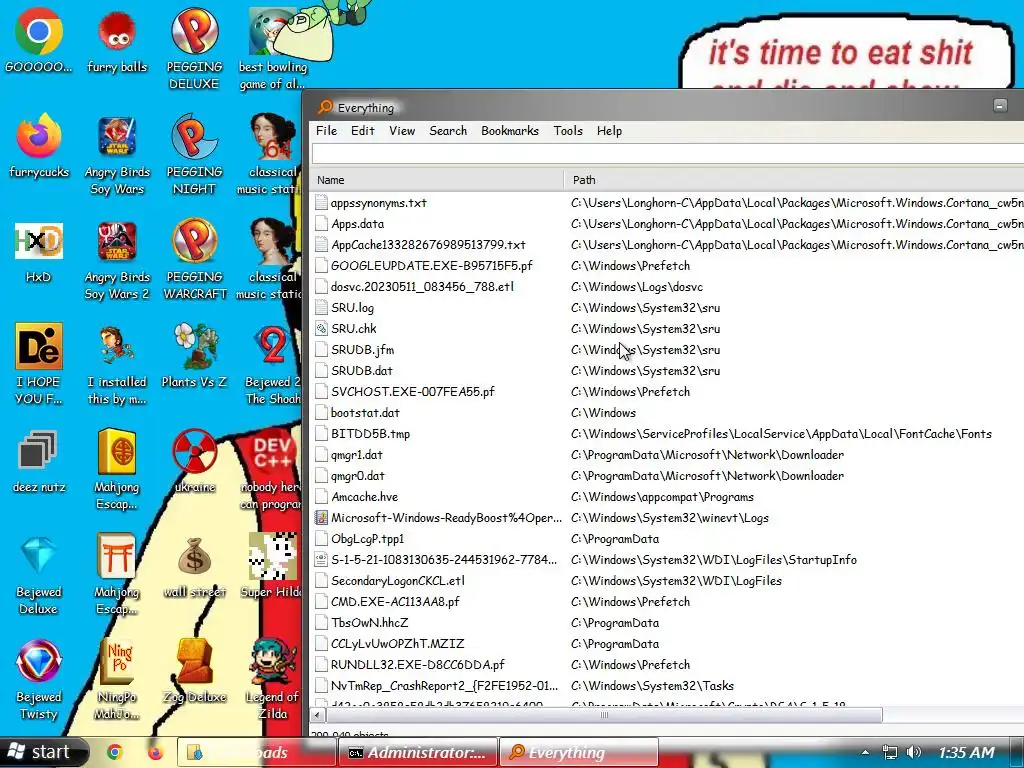This screenshot has width=1024, height=768.
Task: Select the CMD.EXE-AC113AA8.pf file row
Action: (667, 601)
